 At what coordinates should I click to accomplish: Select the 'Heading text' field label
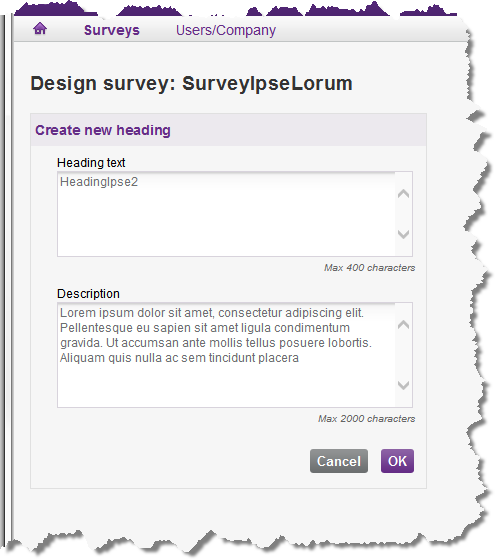(91, 163)
